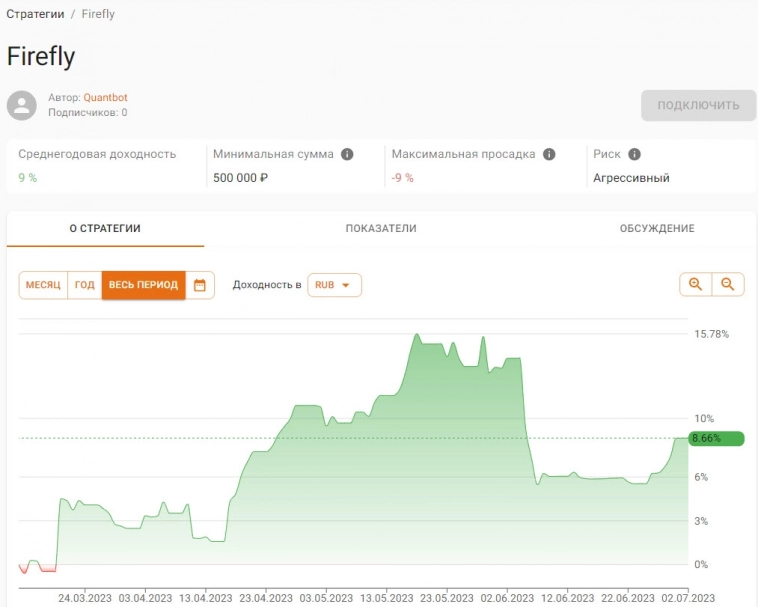Image resolution: width=758 pixels, height=607 pixels.
Task: Click the Firefly breadcrumb item
Action: (98, 14)
